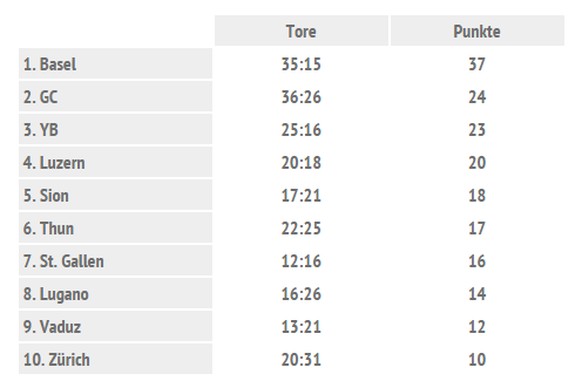Click Basel's goal record 35:15
The height and width of the screenshot is (381, 582).
[x=301, y=64]
